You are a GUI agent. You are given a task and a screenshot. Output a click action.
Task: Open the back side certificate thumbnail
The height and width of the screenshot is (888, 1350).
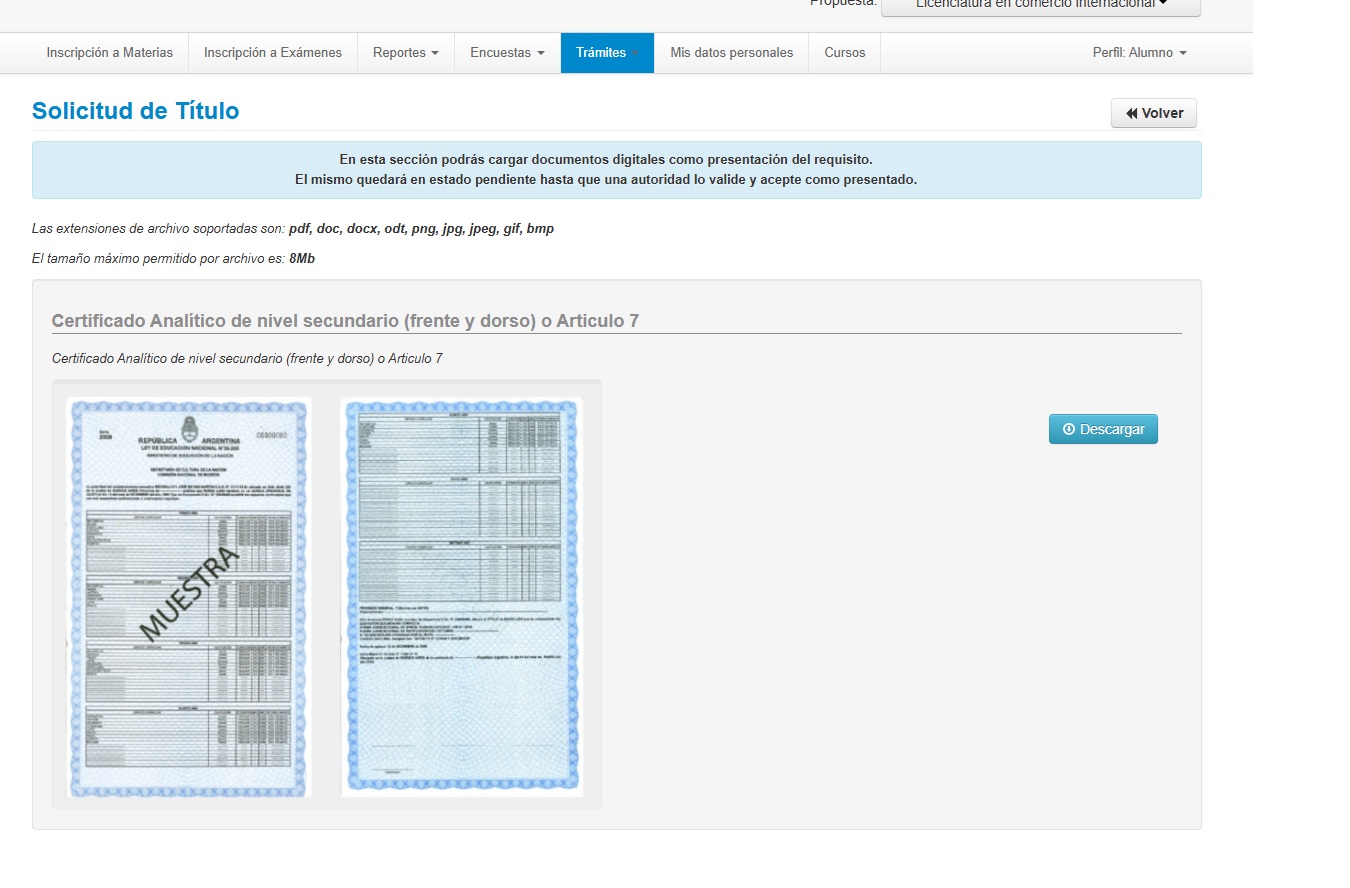pos(460,597)
